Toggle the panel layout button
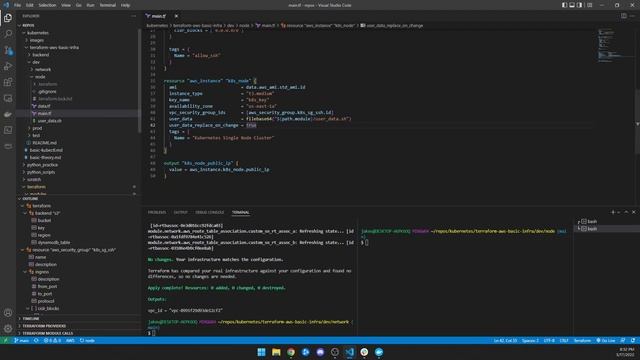Screen dimensions: 640x360 (572, 5)
